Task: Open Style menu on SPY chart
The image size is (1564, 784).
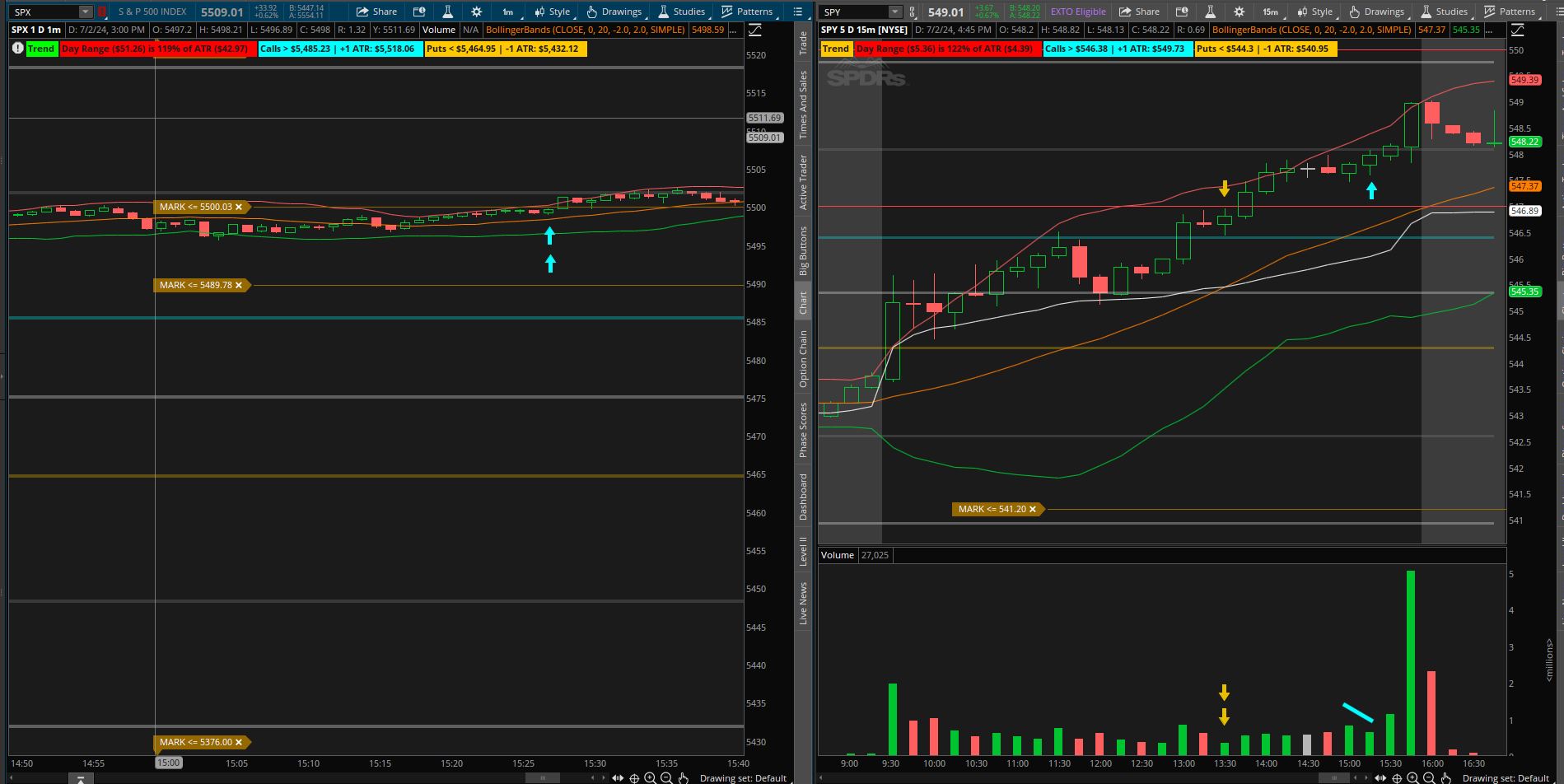Action: (1314, 12)
